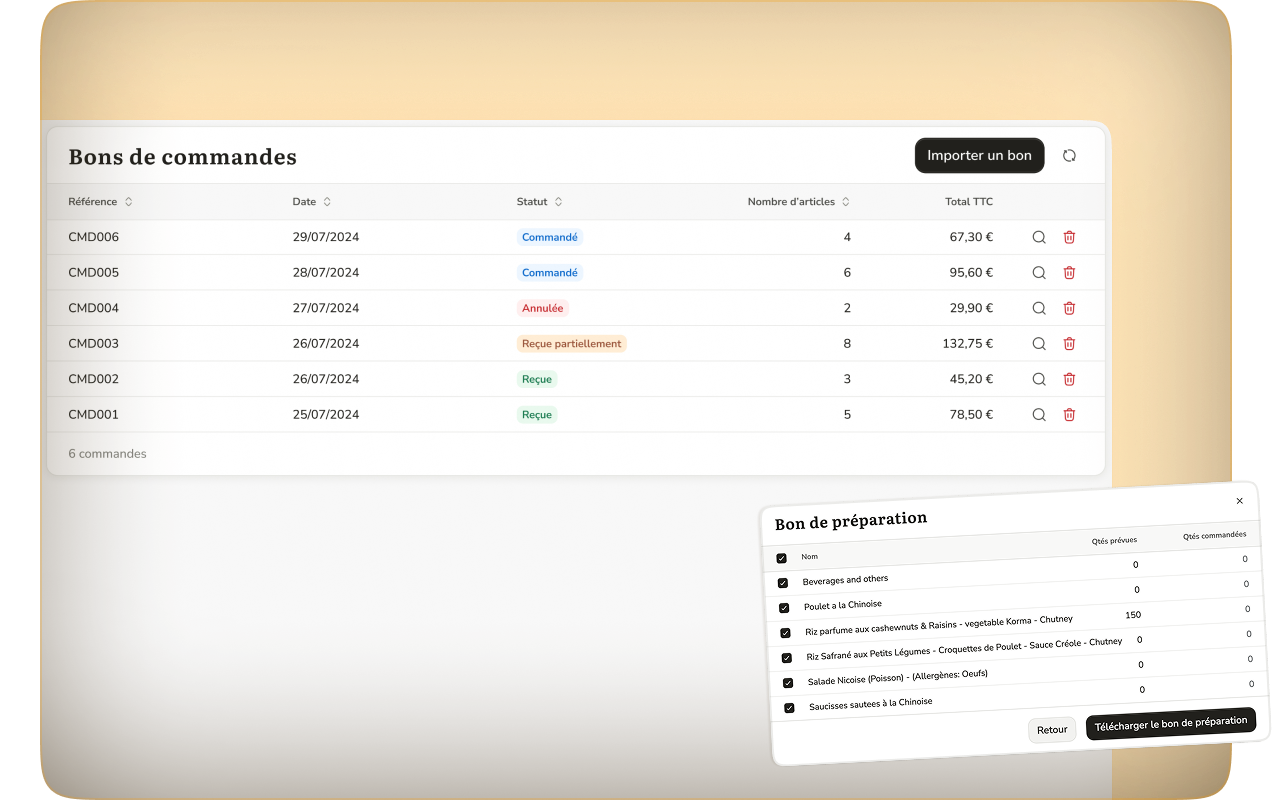This screenshot has height=800, width=1272.
Task: Inspect order CMD002 via the magnifier icon
Action: tap(1039, 379)
